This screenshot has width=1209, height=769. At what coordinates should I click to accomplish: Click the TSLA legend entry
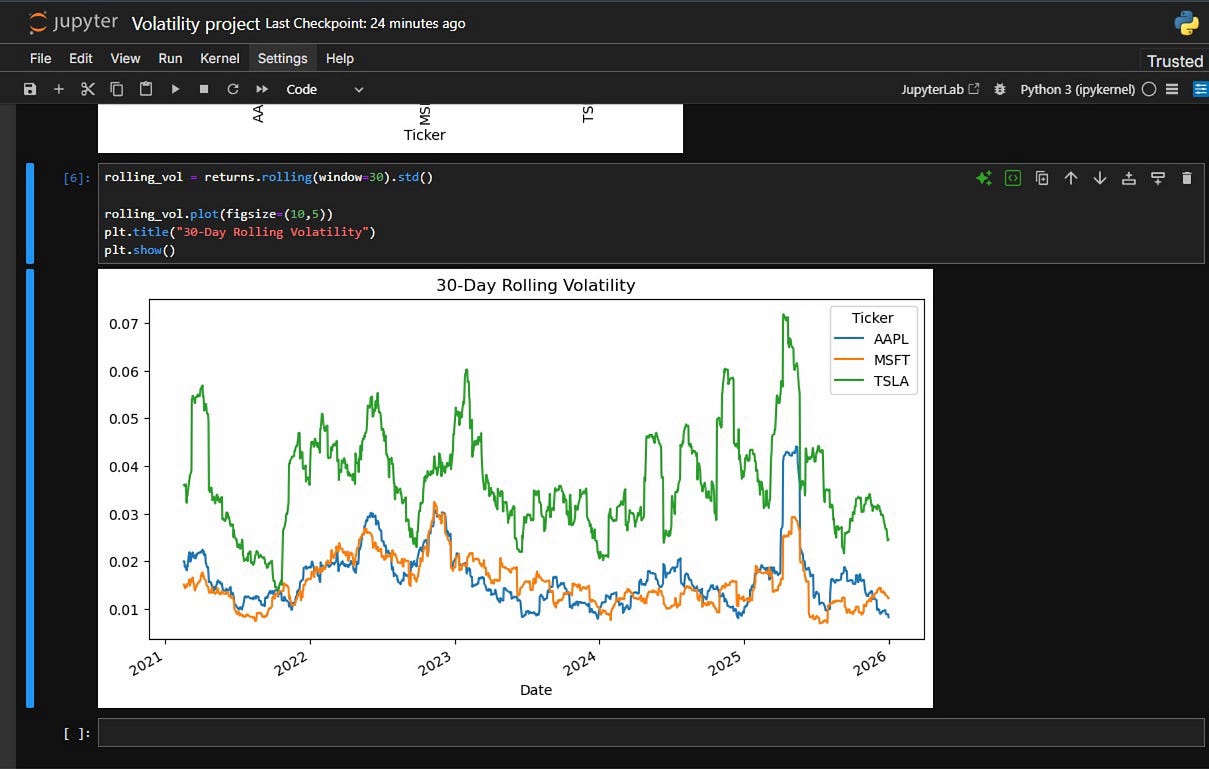pyautogui.click(x=872, y=381)
